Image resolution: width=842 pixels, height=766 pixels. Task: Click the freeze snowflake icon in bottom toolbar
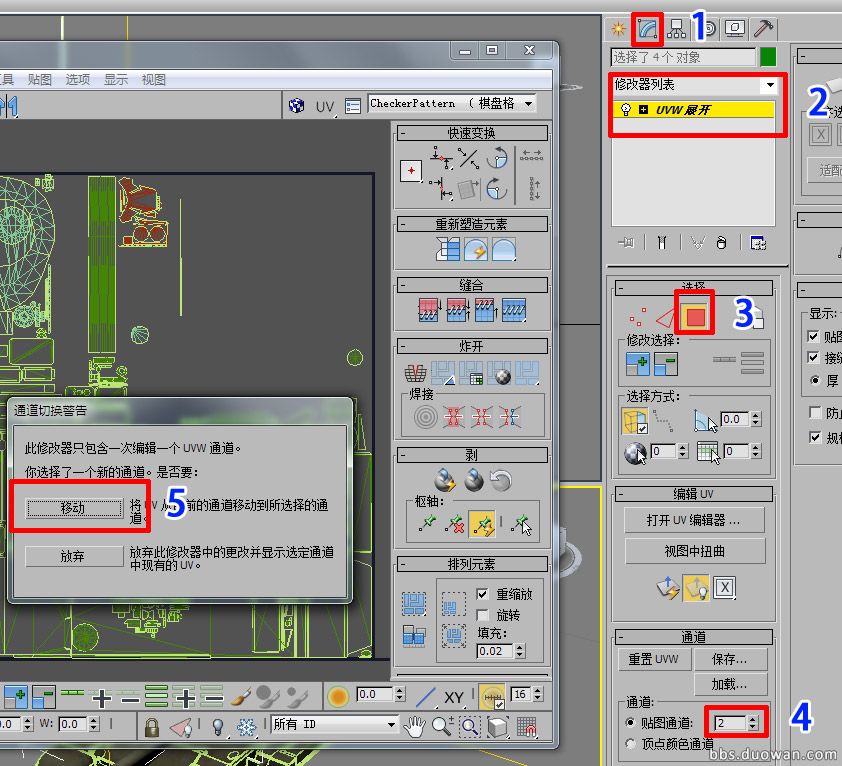pyautogui.click(x=245, y=726)
